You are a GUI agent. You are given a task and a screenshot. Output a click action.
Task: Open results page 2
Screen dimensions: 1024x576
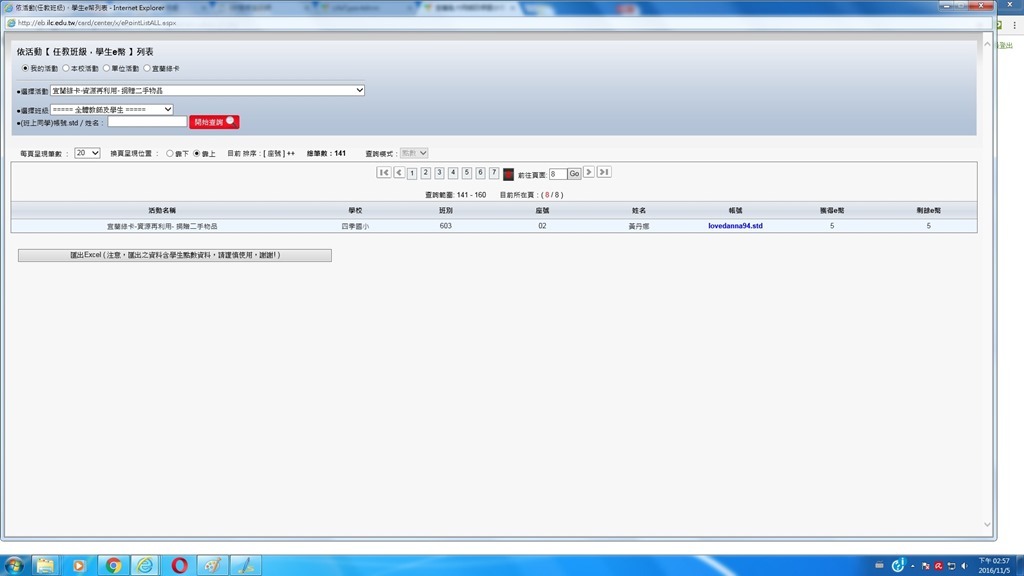(x=426, y=173)
